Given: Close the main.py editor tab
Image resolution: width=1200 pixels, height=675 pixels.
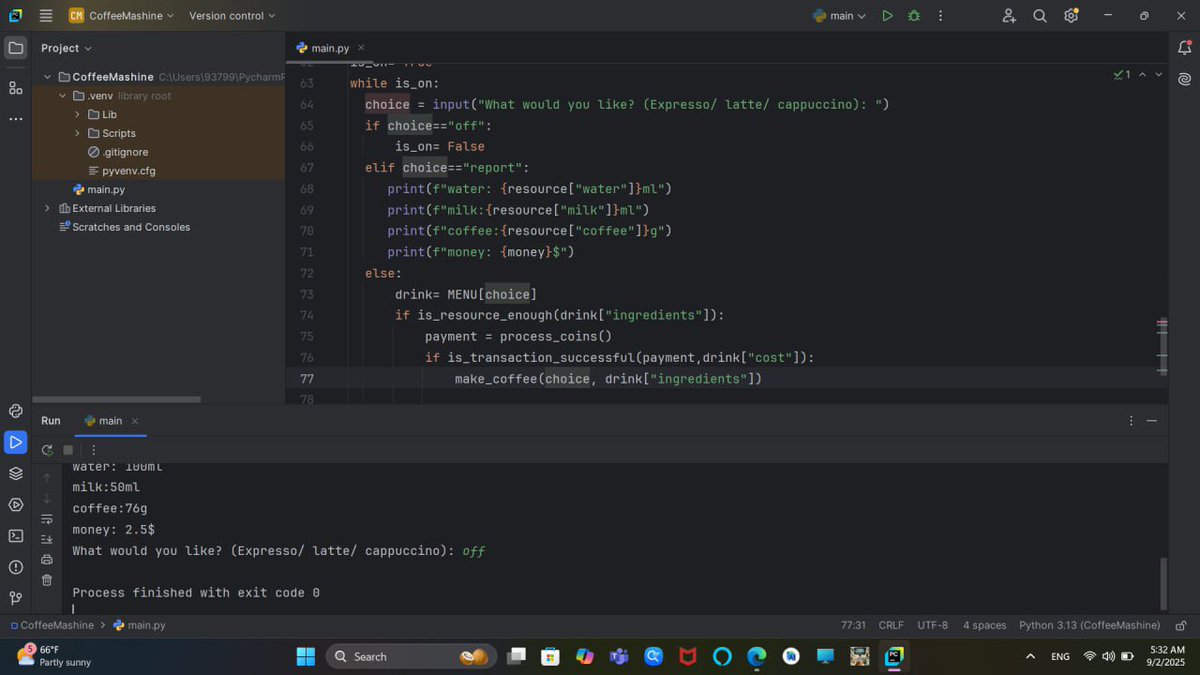Looking at the screenshot, I should 361,48.
